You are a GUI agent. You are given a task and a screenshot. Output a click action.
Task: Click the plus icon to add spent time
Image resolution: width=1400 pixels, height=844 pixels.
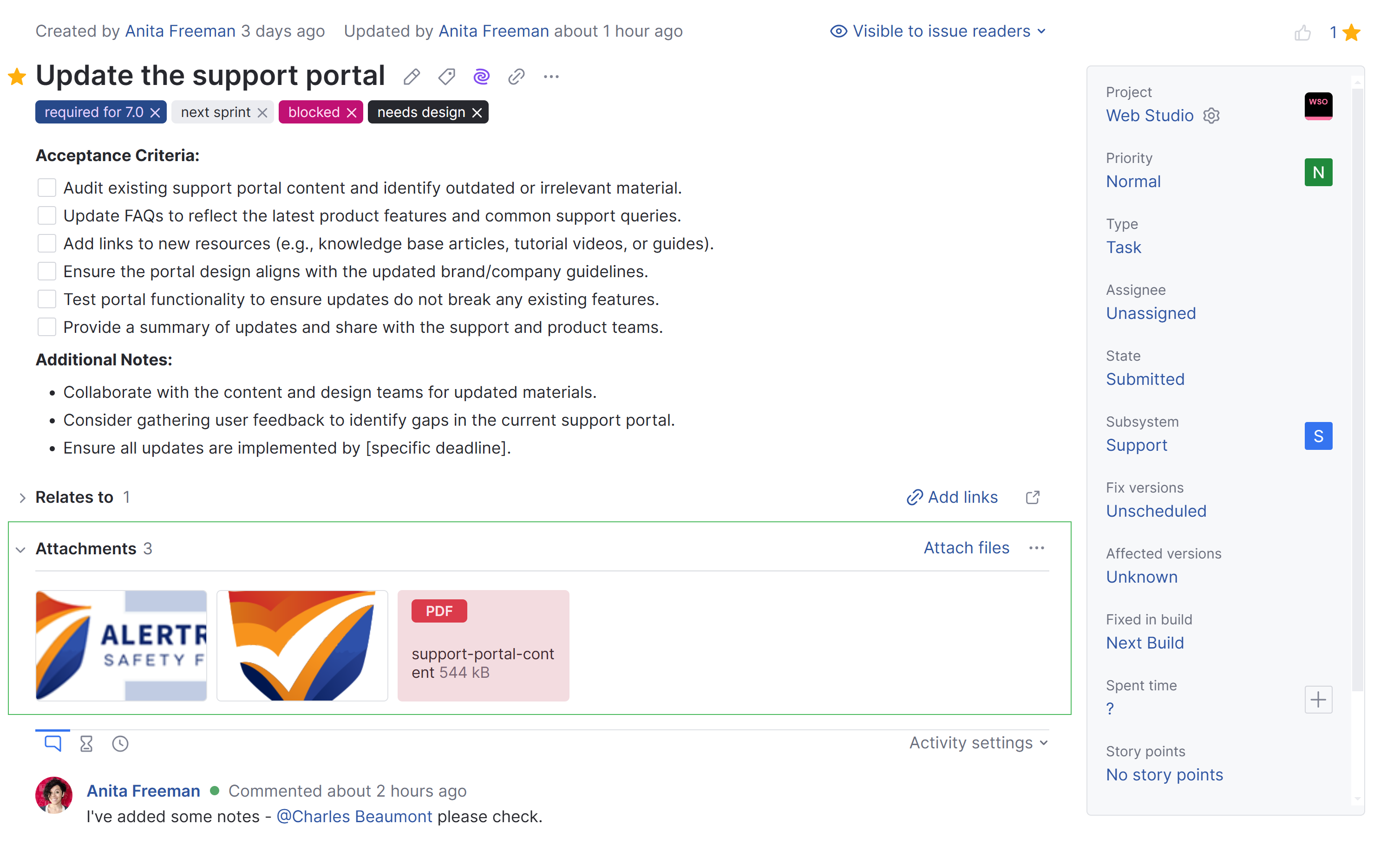pos(1318,700)
